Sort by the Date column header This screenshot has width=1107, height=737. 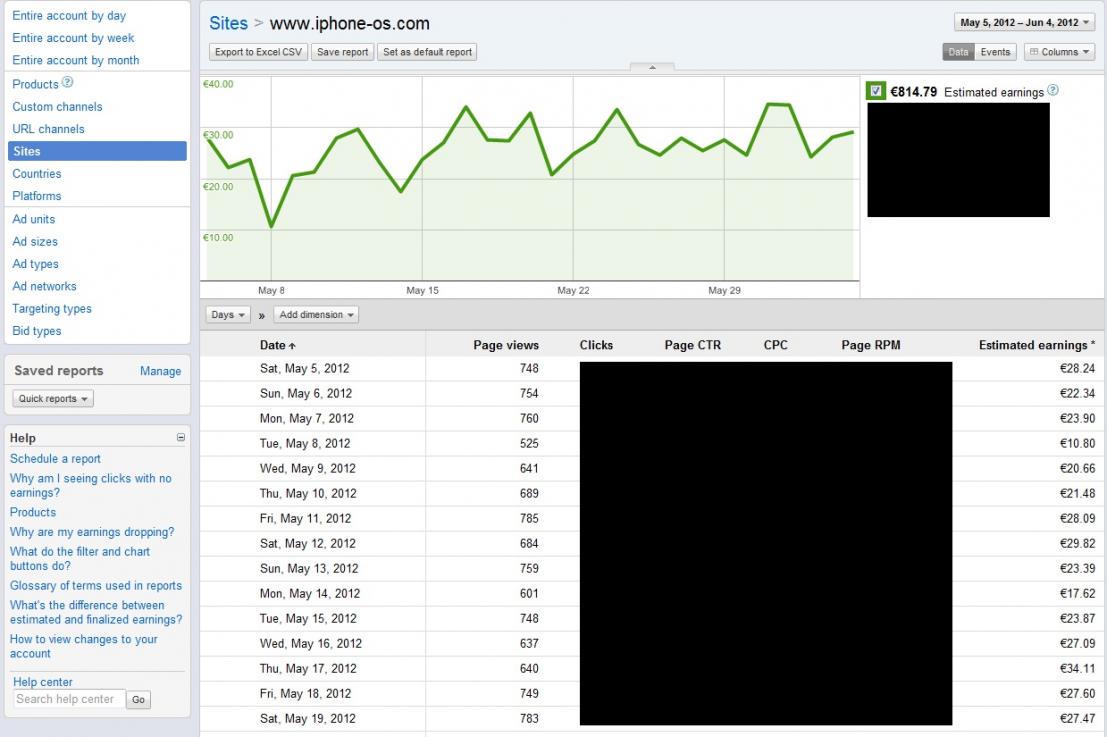point(277,345)
